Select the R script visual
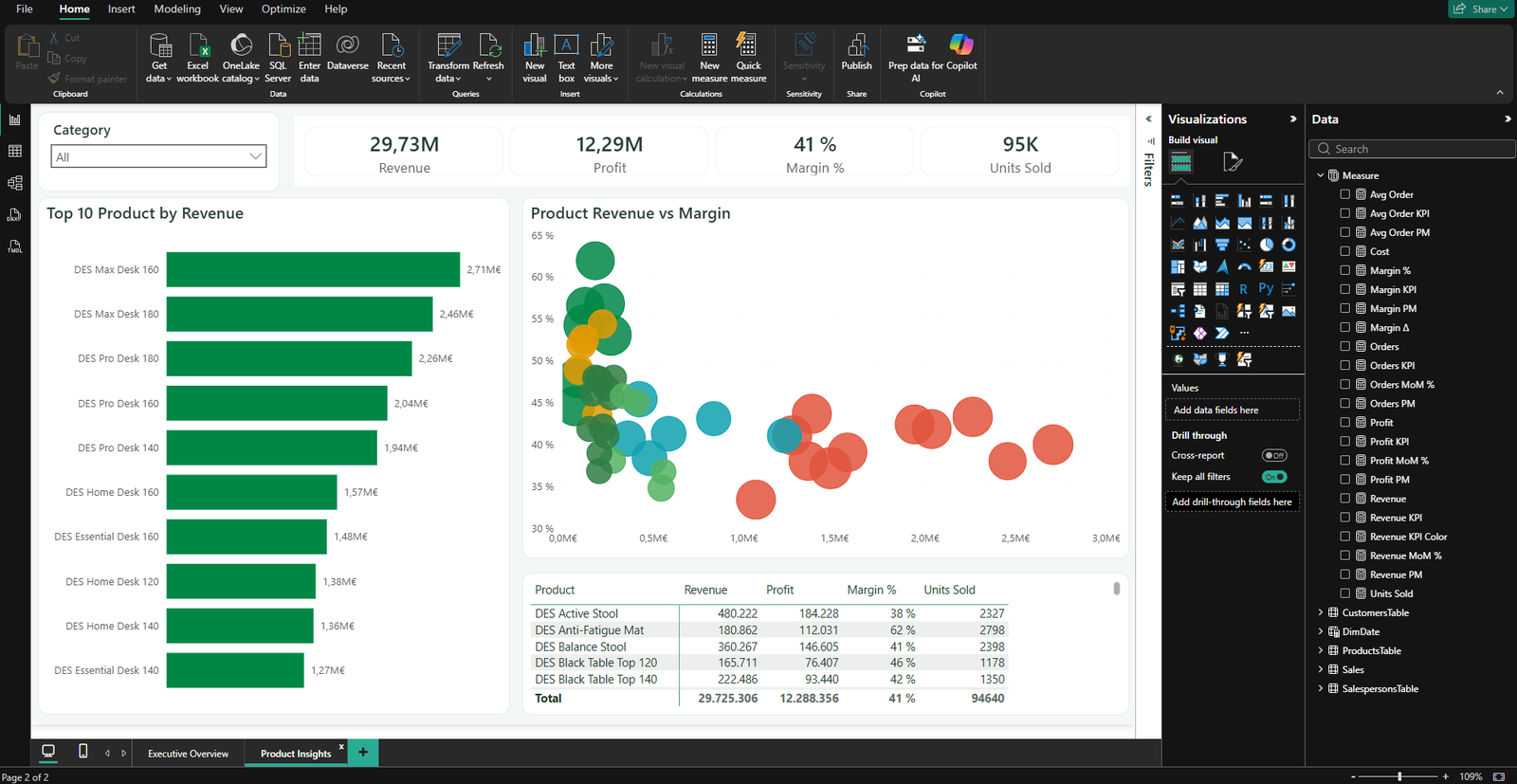This screenshot has width=1517, height=784. click(x=1244, y=288)
